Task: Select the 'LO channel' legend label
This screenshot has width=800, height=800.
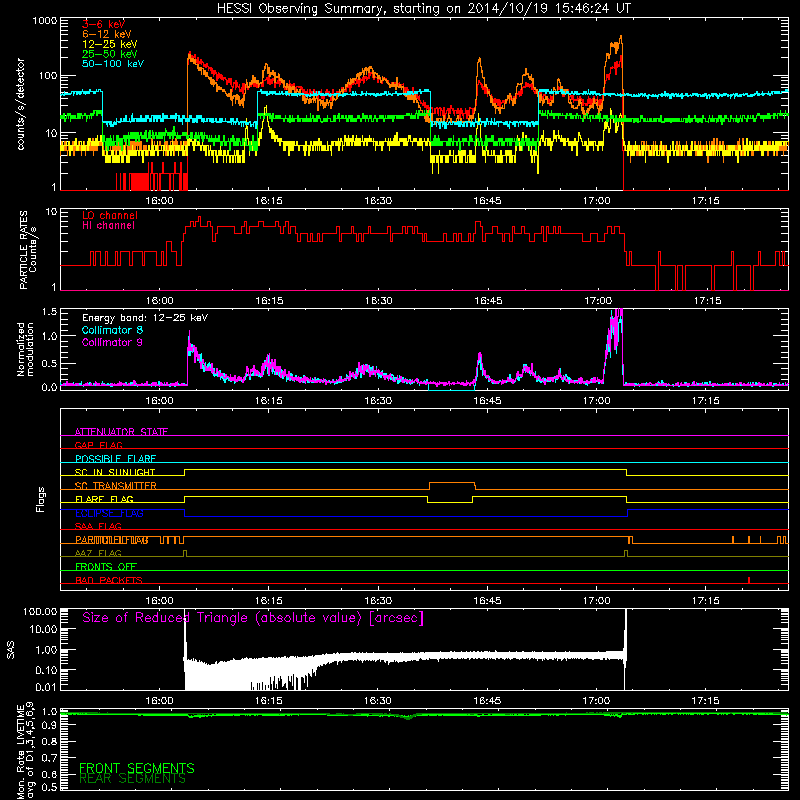Action: pyautogui.click(x=110, y=215)
